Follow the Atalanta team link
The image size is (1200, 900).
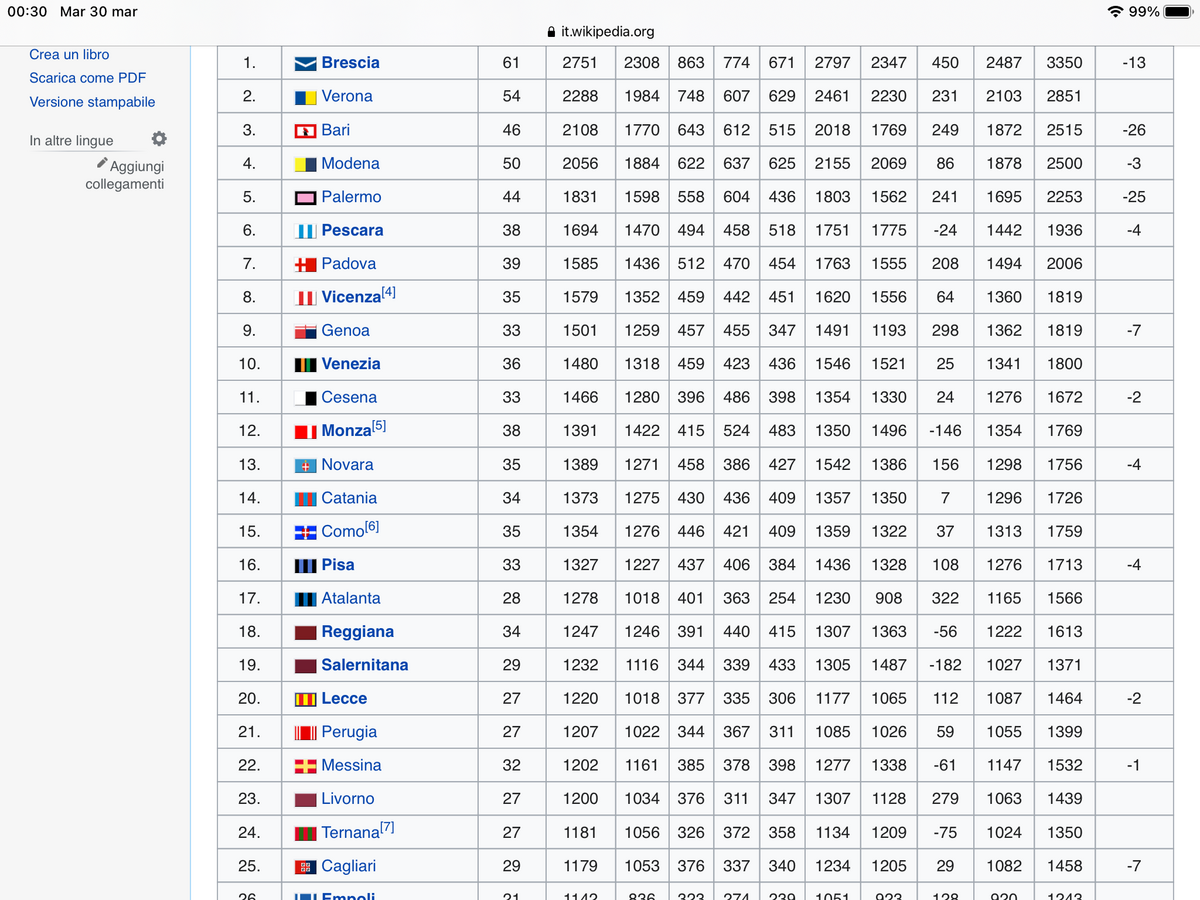coord(351,599)
